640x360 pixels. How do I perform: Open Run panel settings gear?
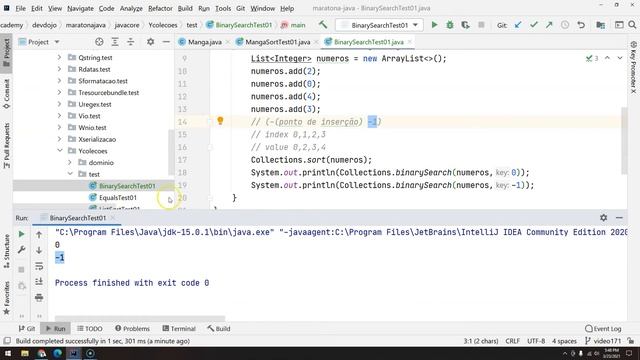pos(604,218)
